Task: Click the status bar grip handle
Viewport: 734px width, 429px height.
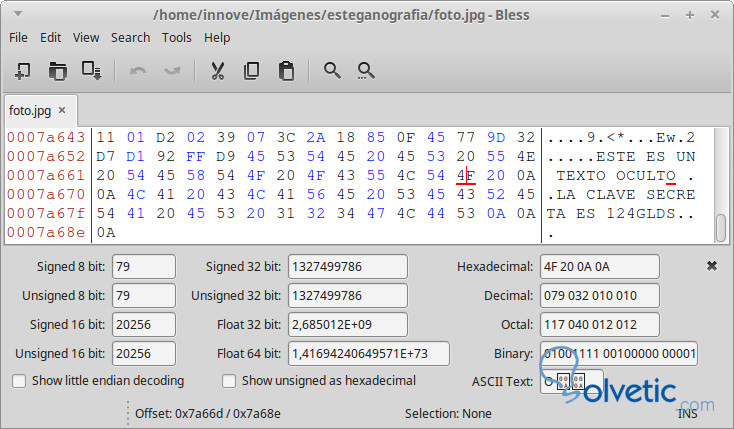Action: pos(127,413)
